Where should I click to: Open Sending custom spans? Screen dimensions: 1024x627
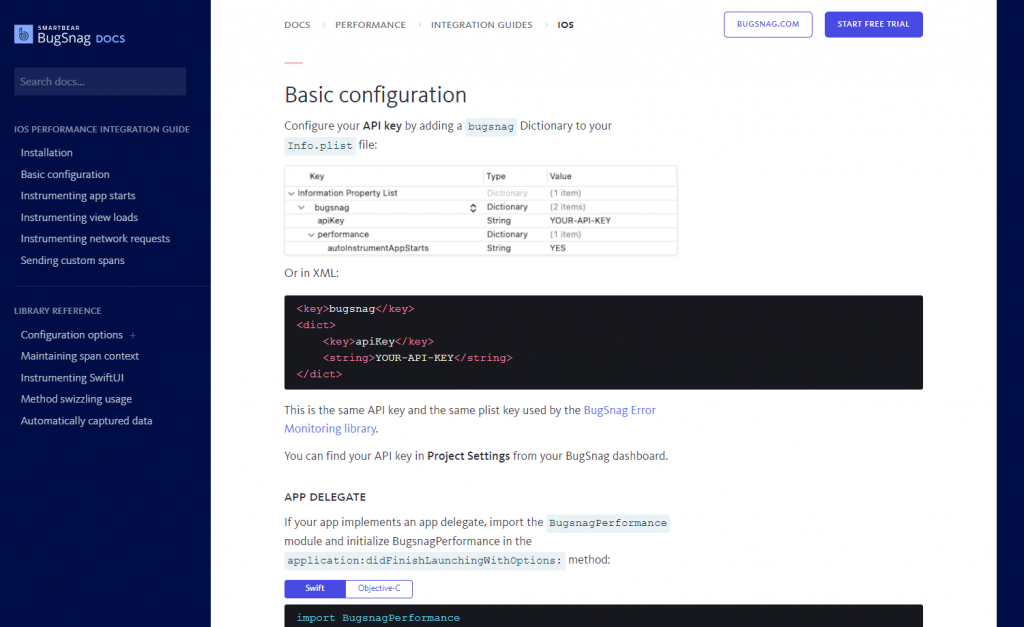(72, 261)
